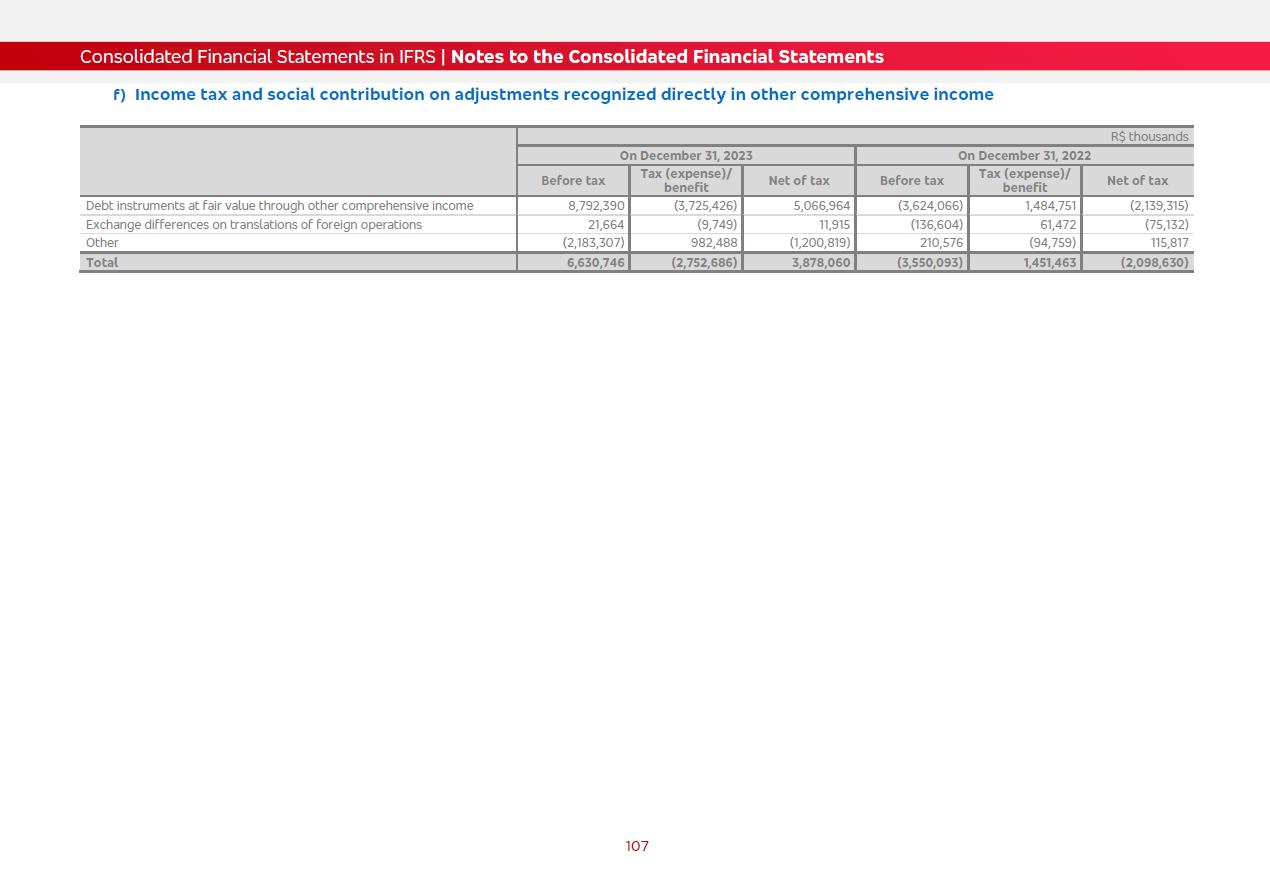Image resolution: width=1270 pixels, height=893 pixels.
Task: Select the 'Debt instruments at fair value' row label
Action: click(279, 206)
